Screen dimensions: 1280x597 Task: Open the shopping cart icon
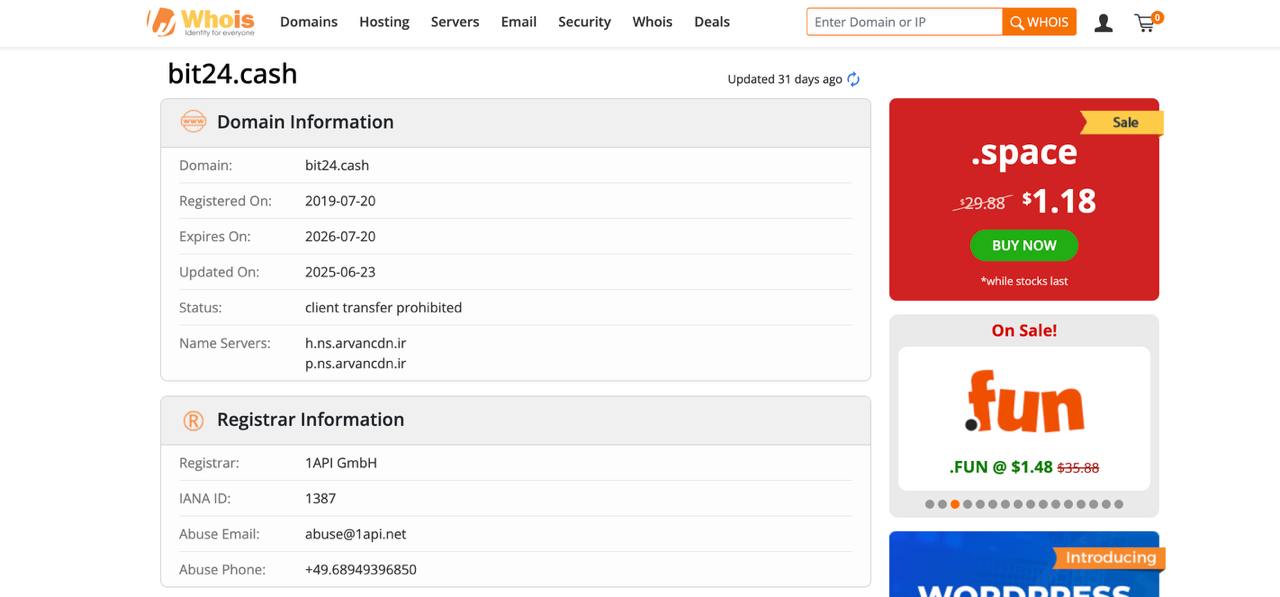[1146, 23]
